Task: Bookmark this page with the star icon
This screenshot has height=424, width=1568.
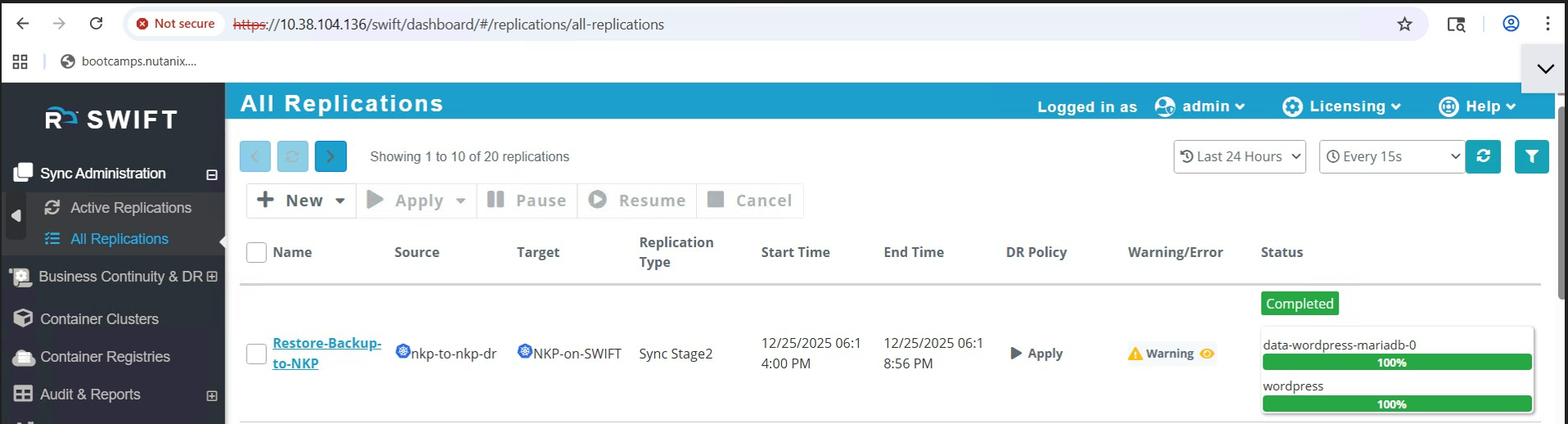Action: click(1405, 24)
